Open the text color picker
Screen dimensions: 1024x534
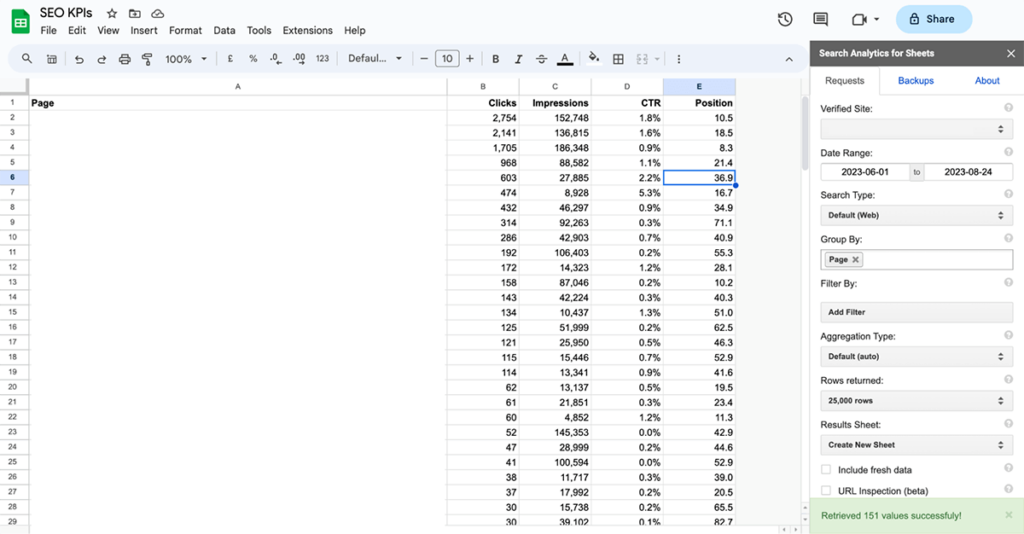(x=565, y=59)
